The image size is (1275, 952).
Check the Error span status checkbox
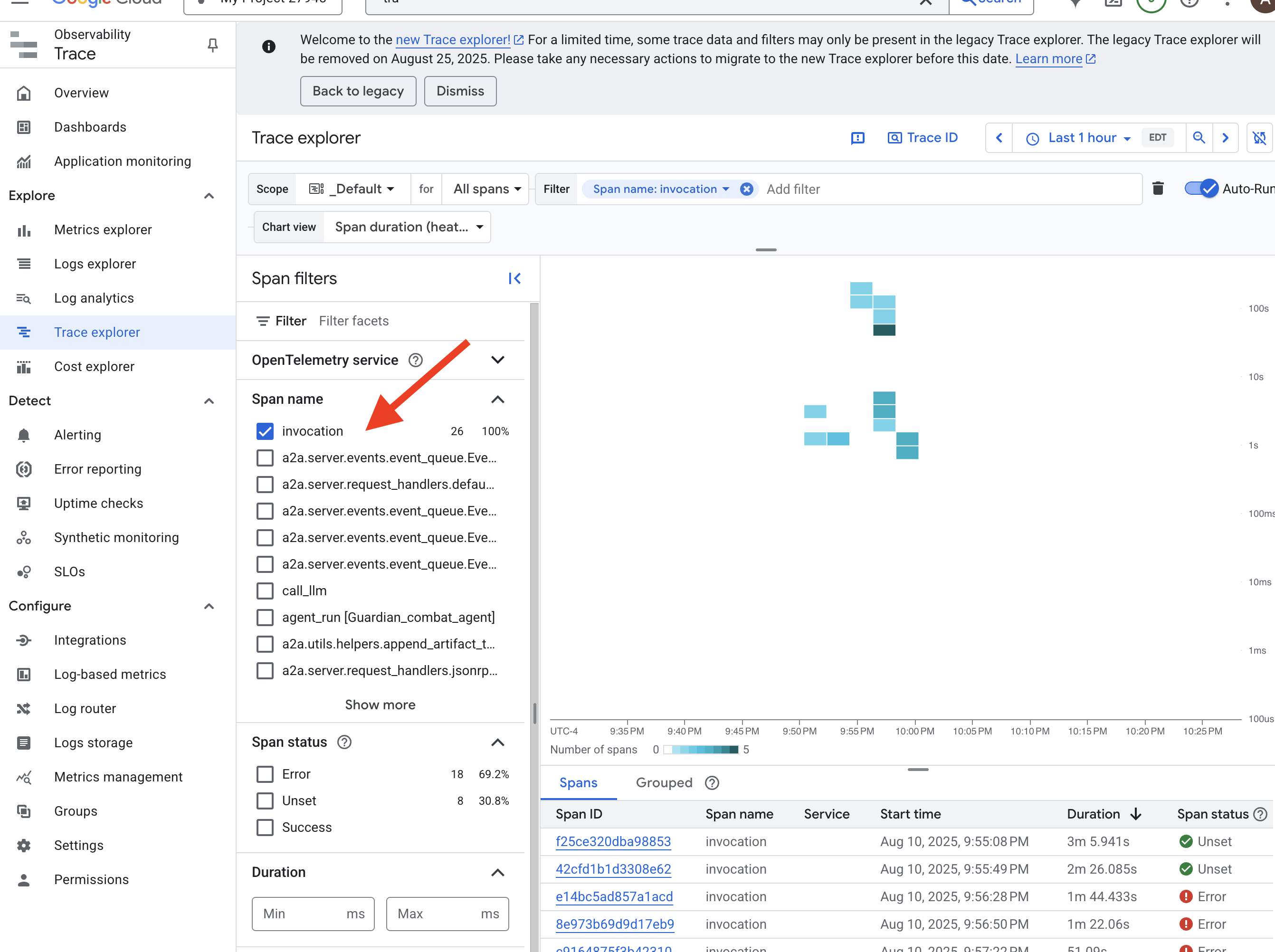[x=265, y=774]
